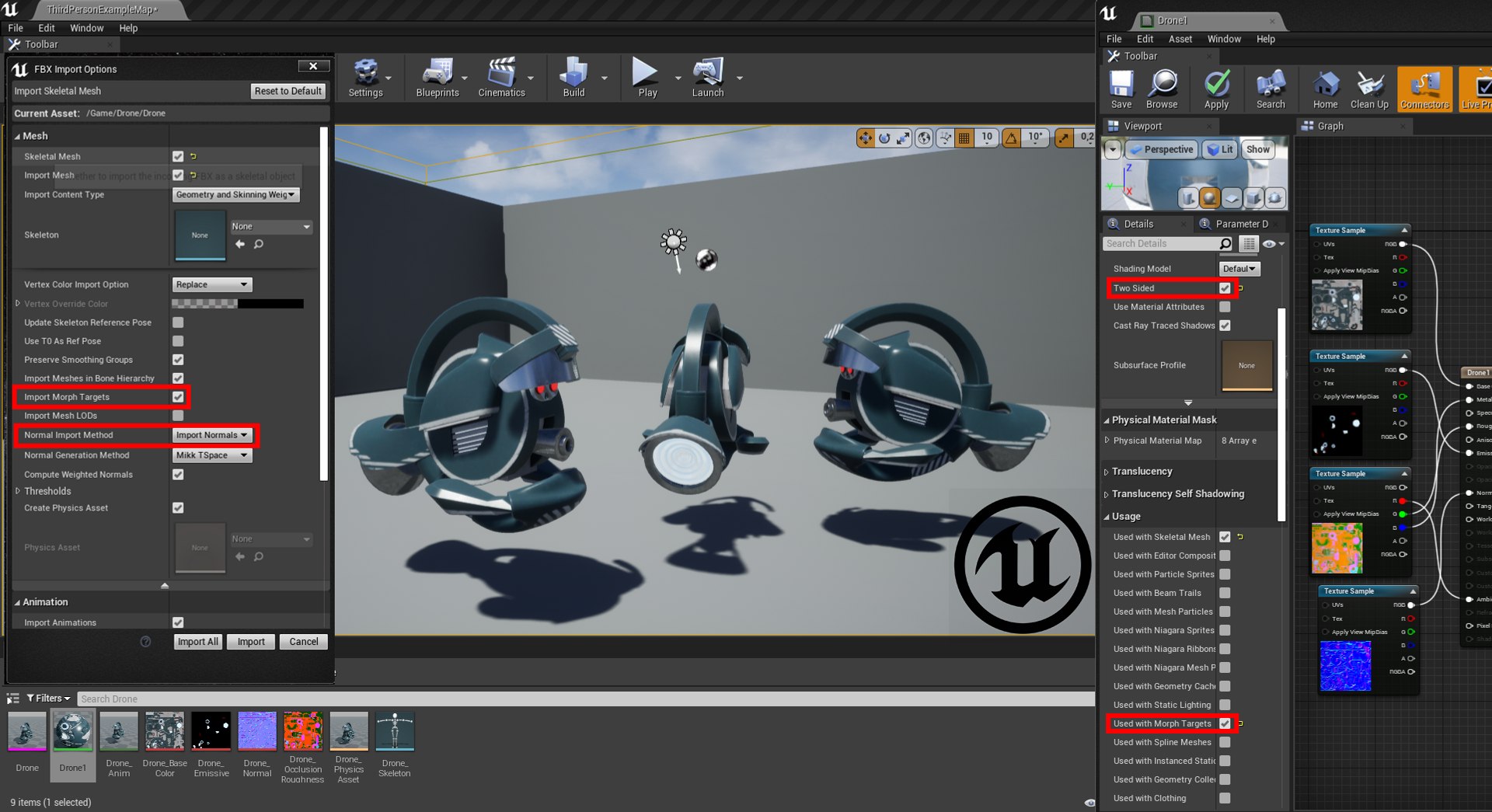The width and height of the screenshot is (1492, 812).
Task: Select the scale gizmo icon in viewport
Action: (x=904, y=138)
